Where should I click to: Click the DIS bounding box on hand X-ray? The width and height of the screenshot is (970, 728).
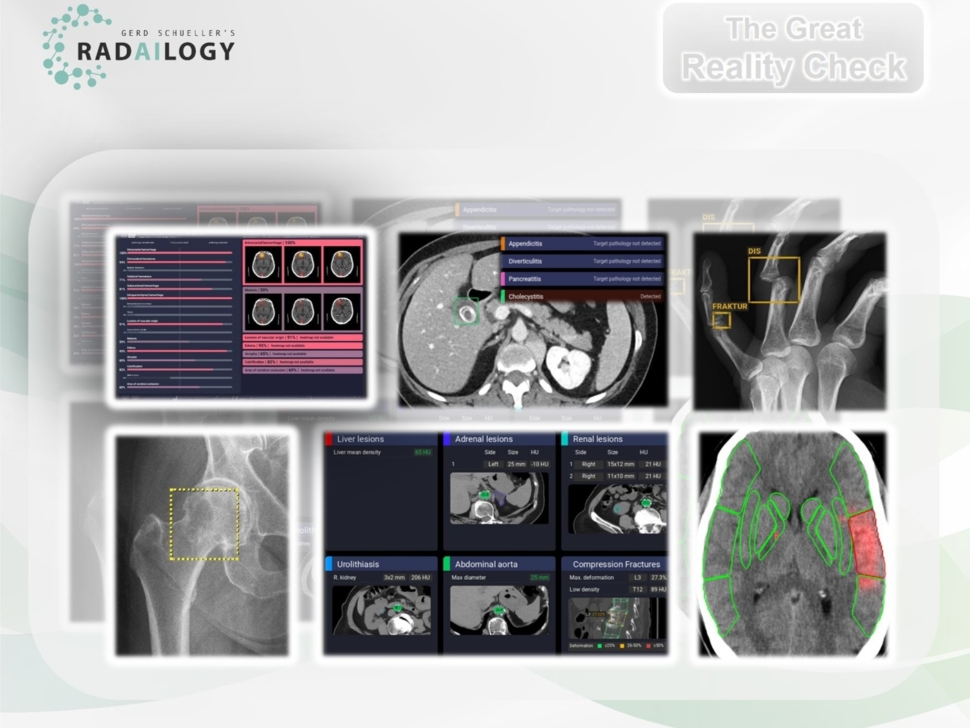tap(774, 280)
